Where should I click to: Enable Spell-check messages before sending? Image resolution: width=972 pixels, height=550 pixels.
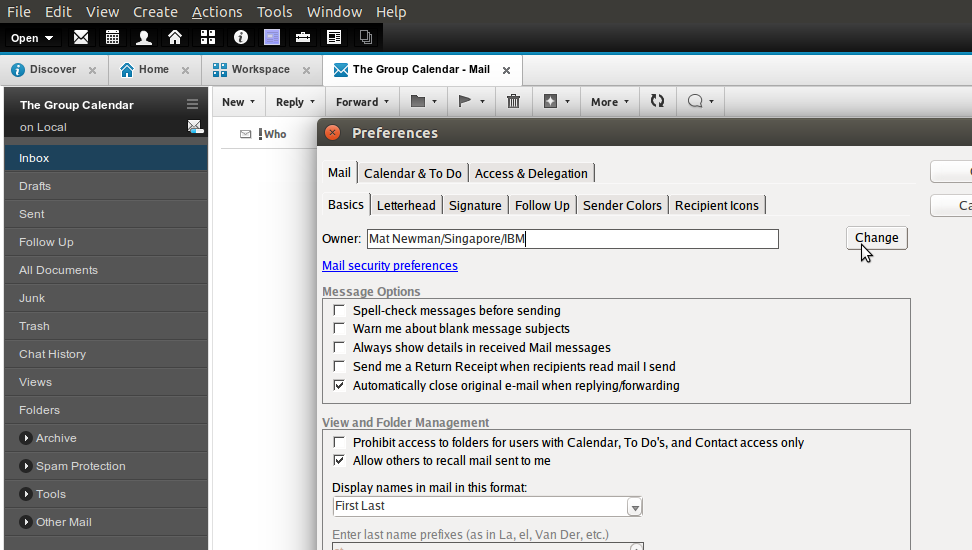tap(340, 311)
